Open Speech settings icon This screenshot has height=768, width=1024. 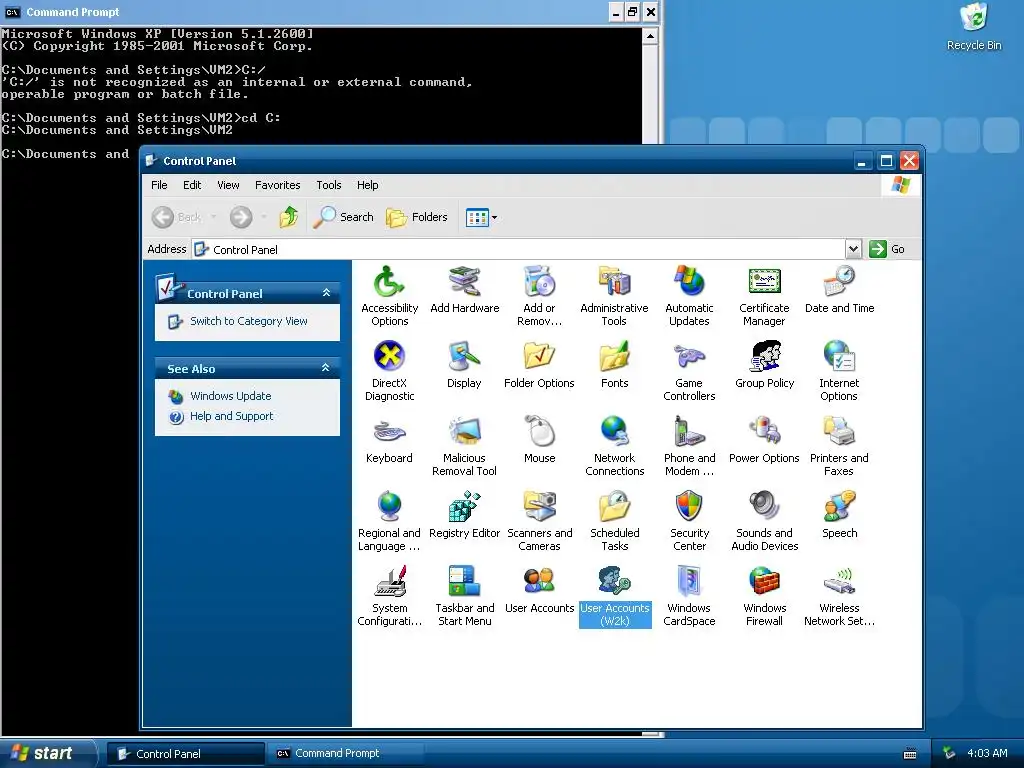tap(839, 507)
